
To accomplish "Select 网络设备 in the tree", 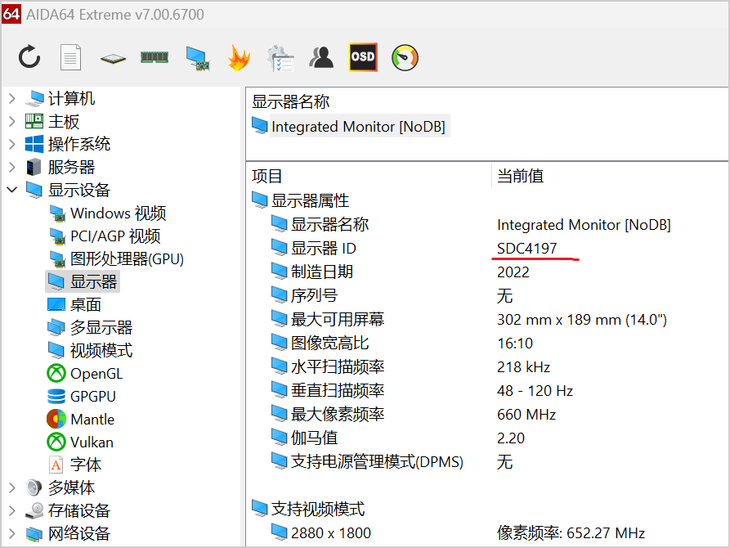I will [79, 534].
